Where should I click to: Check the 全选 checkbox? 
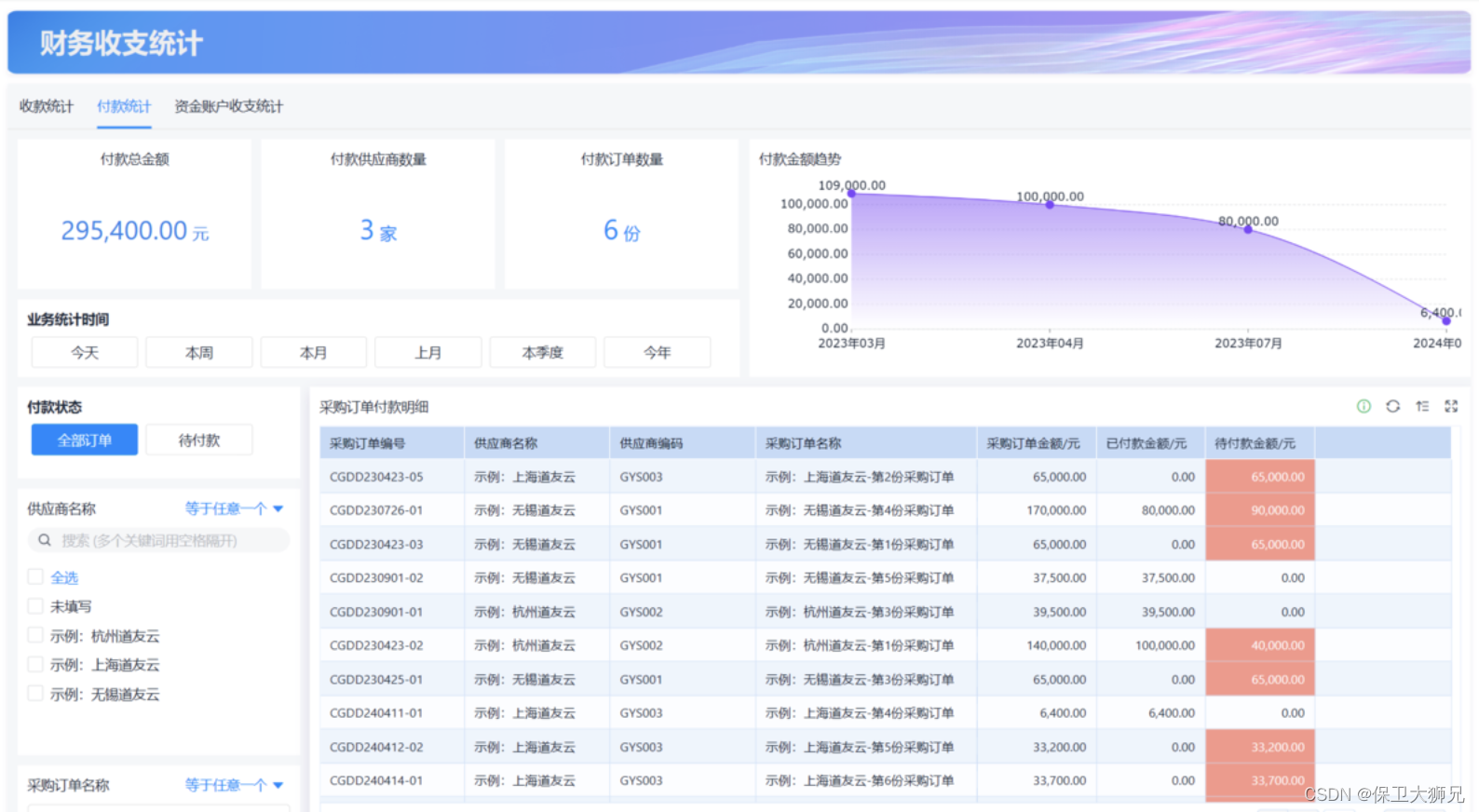click(35, 577)
